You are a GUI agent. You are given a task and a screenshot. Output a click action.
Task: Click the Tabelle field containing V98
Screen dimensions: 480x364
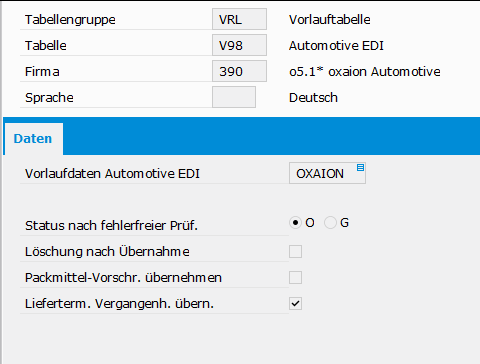coord(239,45)
